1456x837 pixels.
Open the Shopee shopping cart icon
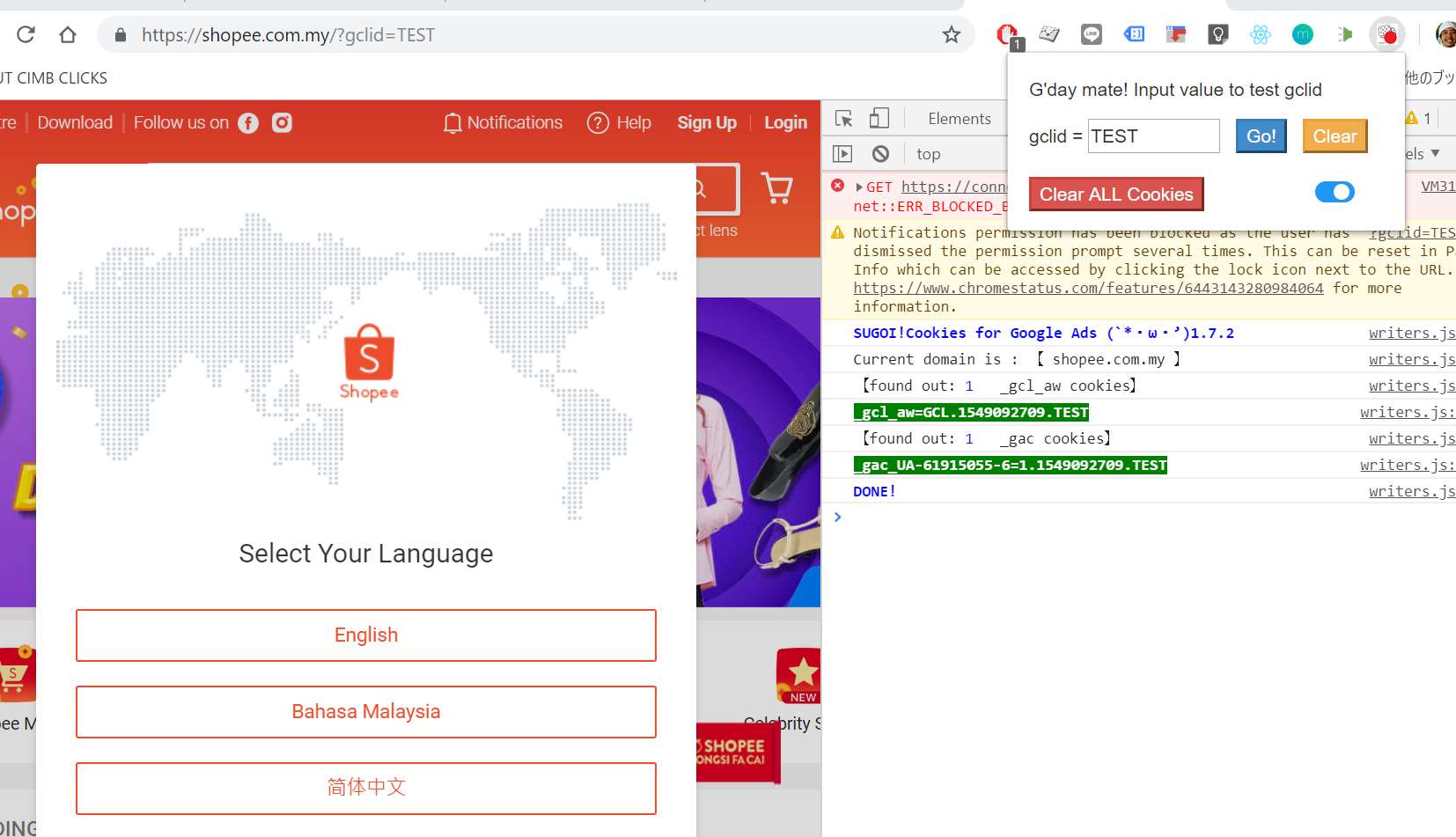(776, 188)
